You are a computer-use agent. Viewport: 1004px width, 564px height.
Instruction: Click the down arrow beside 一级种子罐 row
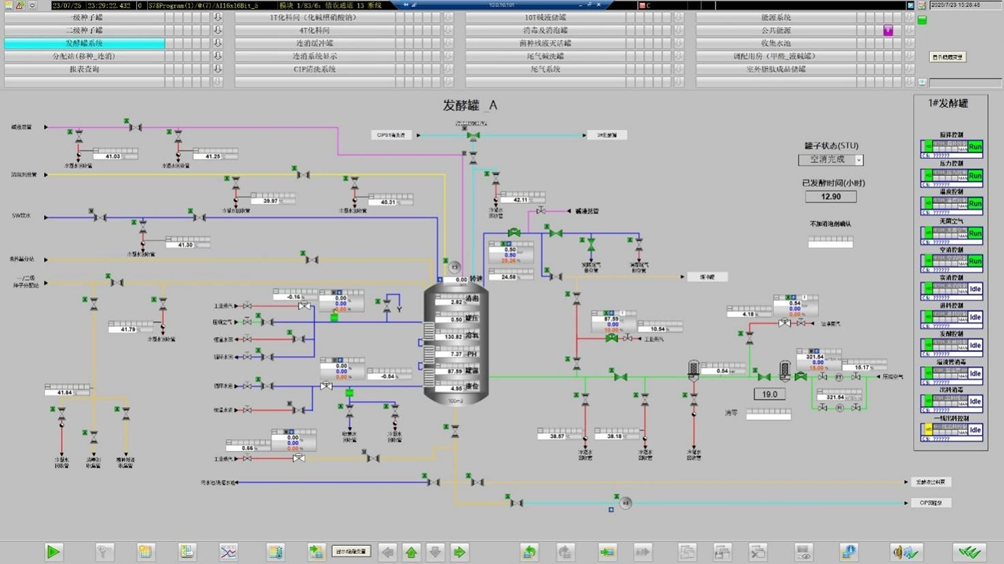click(218, 18)
